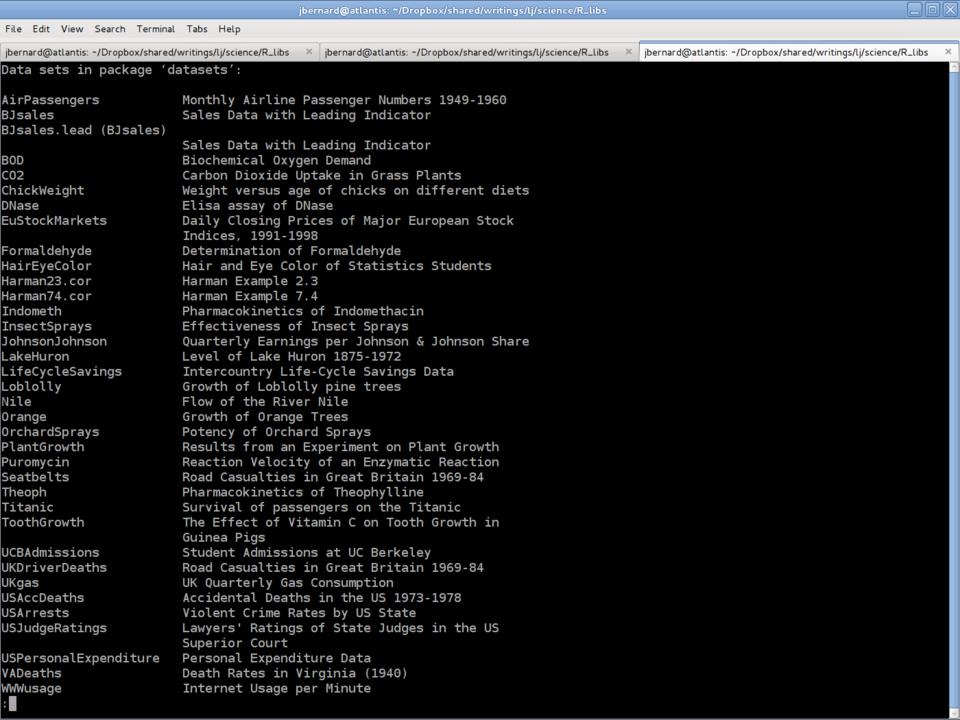
Task: Open the File menu
Action: (13, 29)
